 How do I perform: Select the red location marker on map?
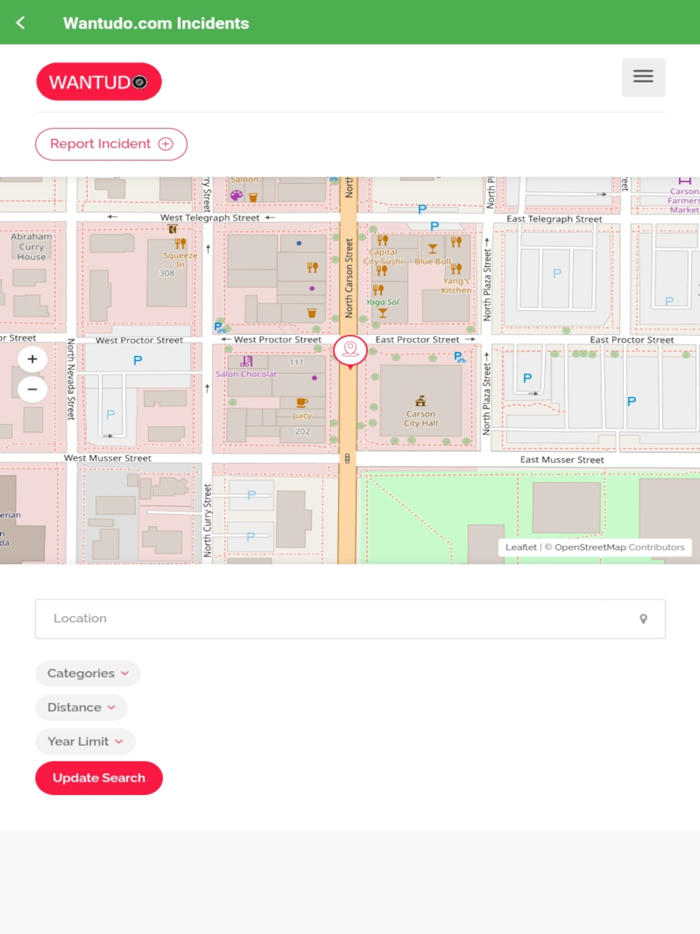350,351
